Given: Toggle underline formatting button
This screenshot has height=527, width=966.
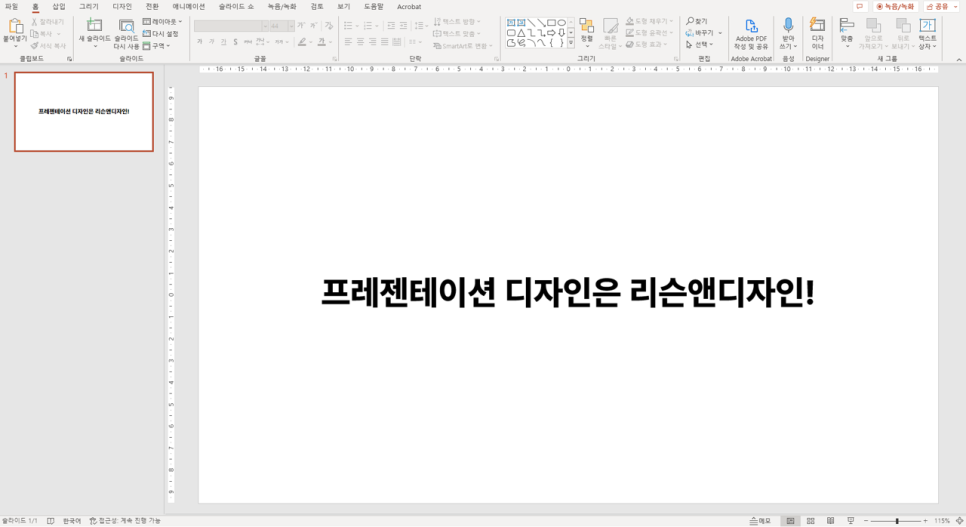Looking at the screenshot, I should [223, 42].
